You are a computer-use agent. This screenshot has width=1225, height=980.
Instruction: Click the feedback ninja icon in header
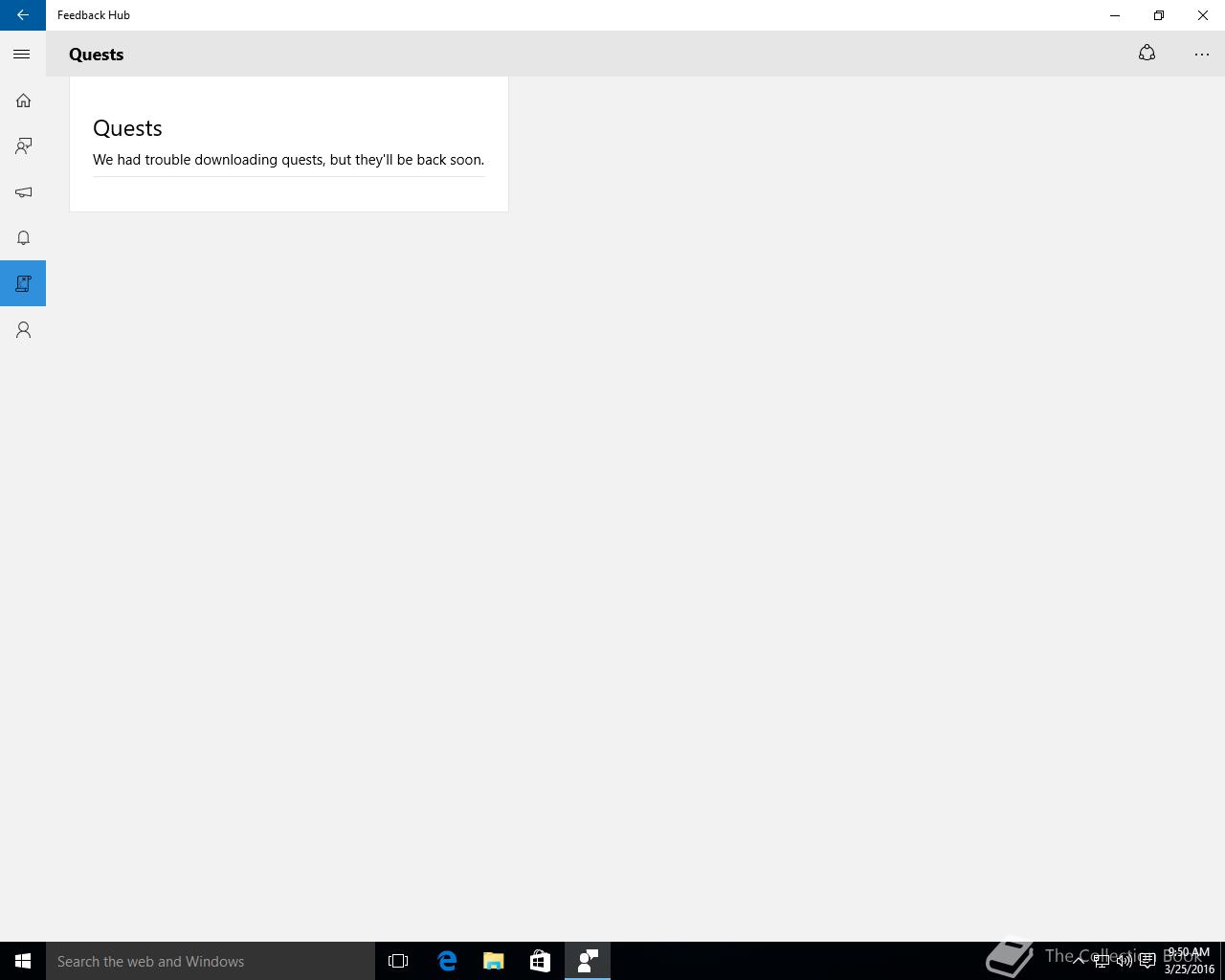point(1147,54)
